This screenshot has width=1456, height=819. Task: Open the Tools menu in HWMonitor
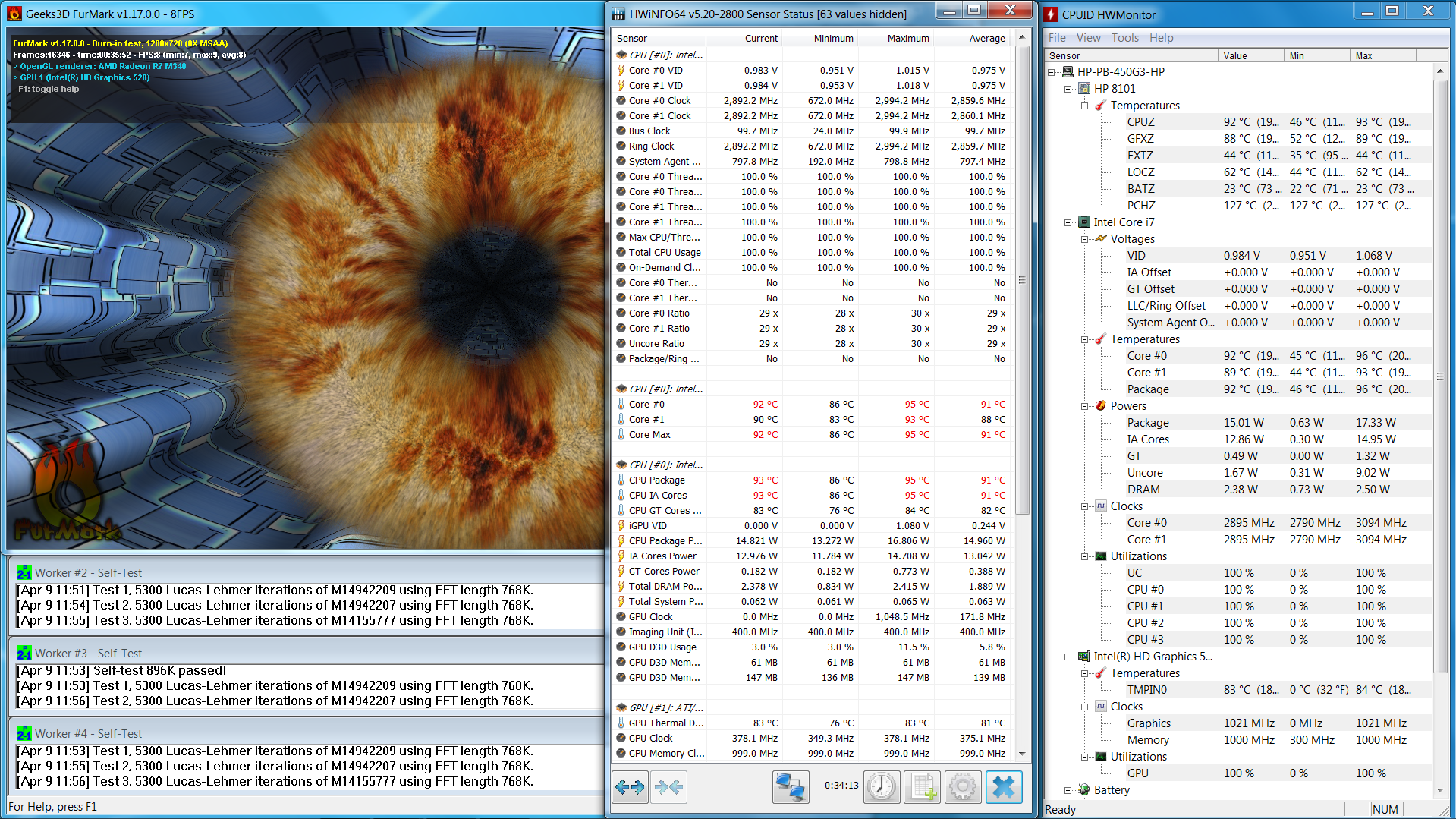coord(1125,38)
